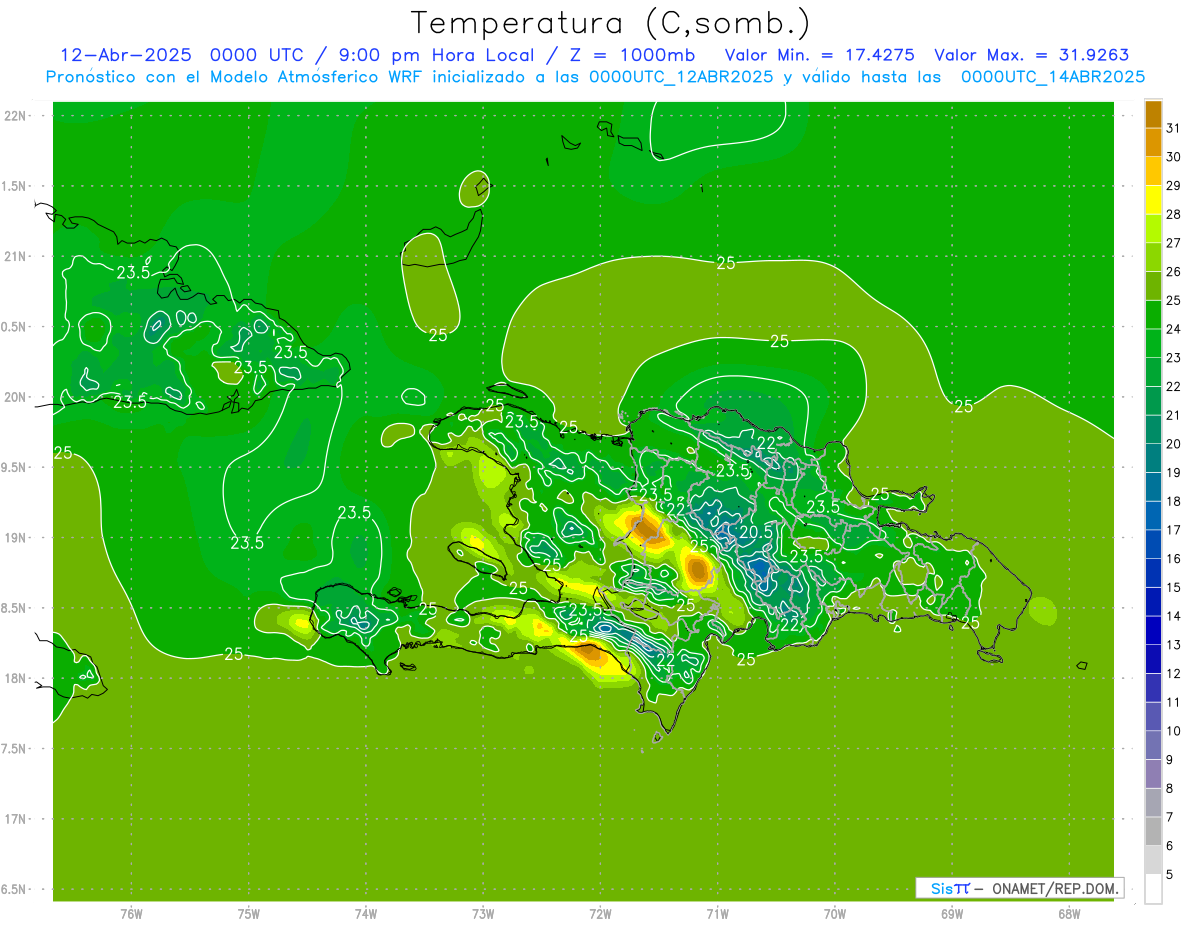Viewport: 1200px width, 927px height.
Task: Click longitude axis label '71W'
Action: point(717,914)
